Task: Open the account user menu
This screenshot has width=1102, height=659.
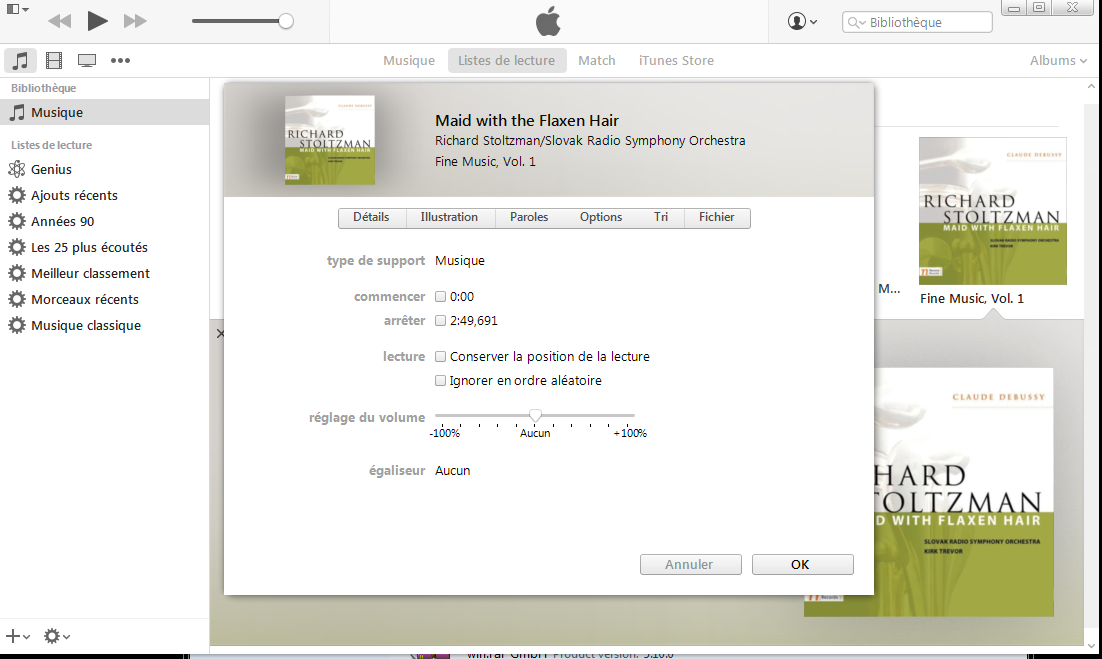Action: 802,22
